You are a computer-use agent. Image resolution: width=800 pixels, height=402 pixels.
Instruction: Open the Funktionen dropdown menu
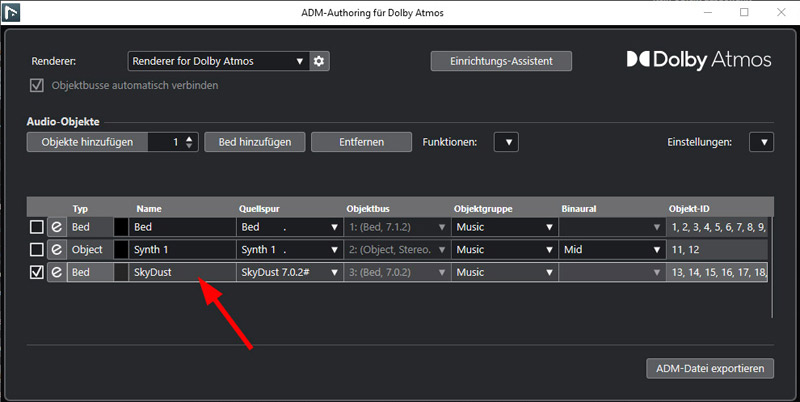point(506,142)
